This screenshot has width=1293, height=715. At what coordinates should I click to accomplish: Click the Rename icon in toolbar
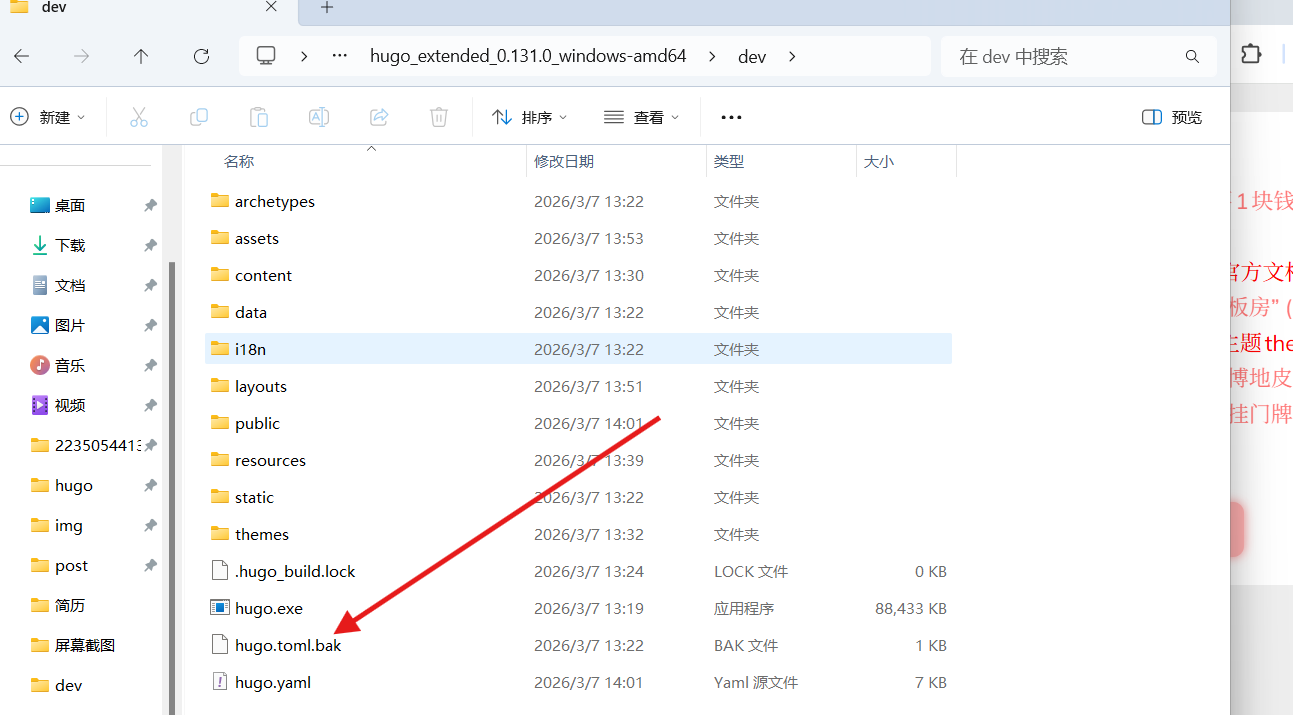[x=319, y=117]
